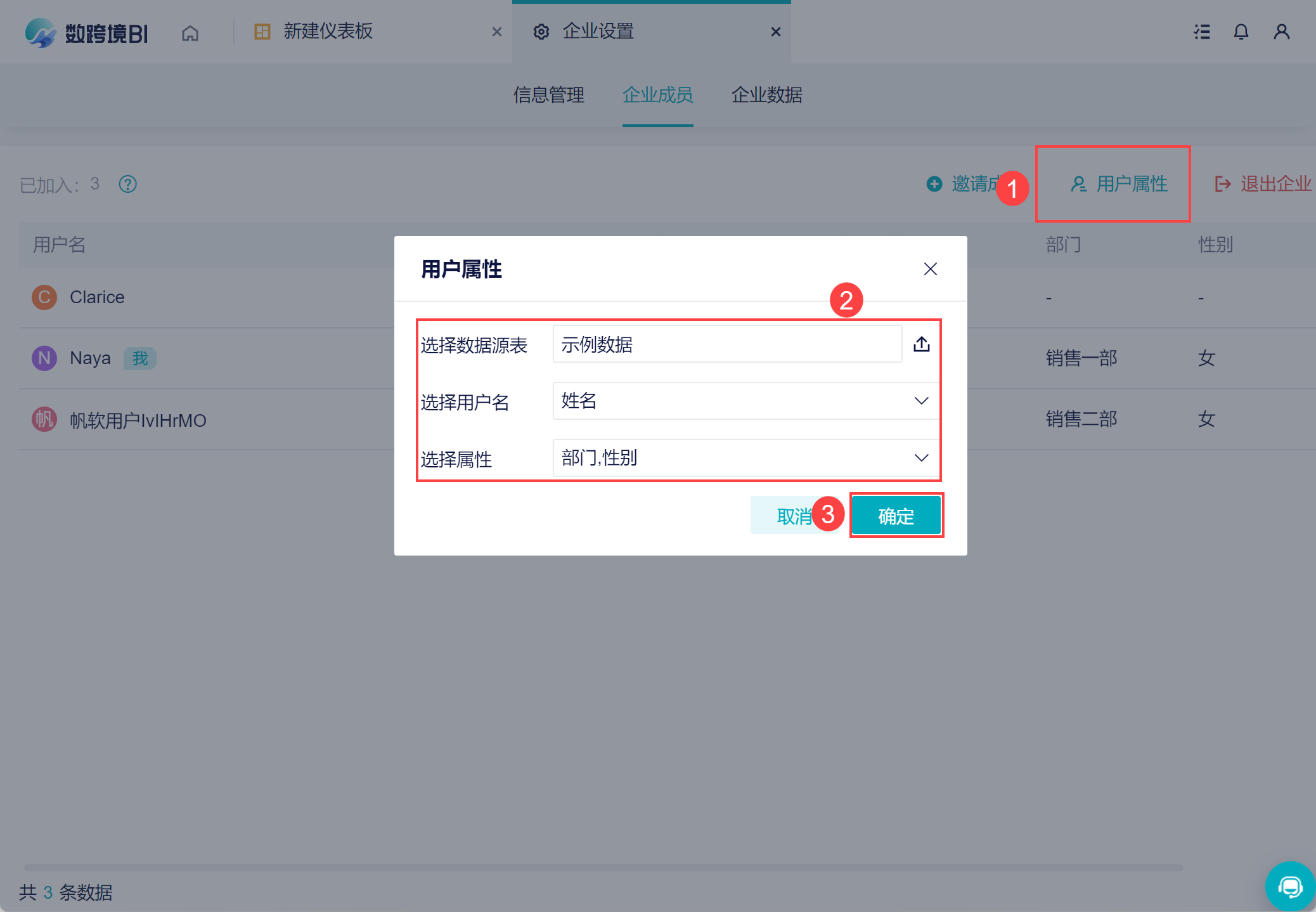Screen dimensions: 1316x912
Task: Open the customer service chat bubble
Action: click(1289, 886)
